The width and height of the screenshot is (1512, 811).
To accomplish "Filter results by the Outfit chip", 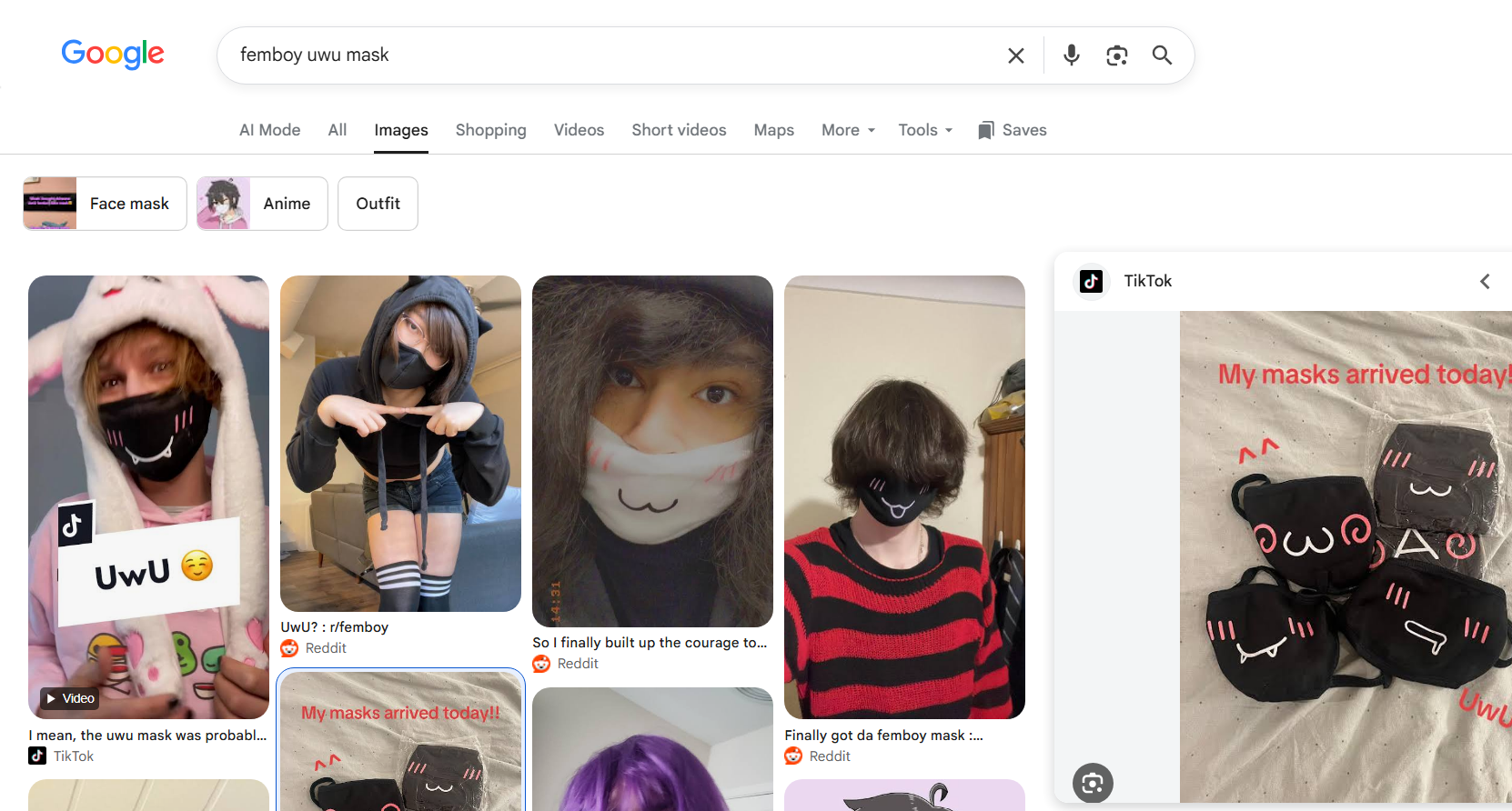I will [x=378, y=204].
